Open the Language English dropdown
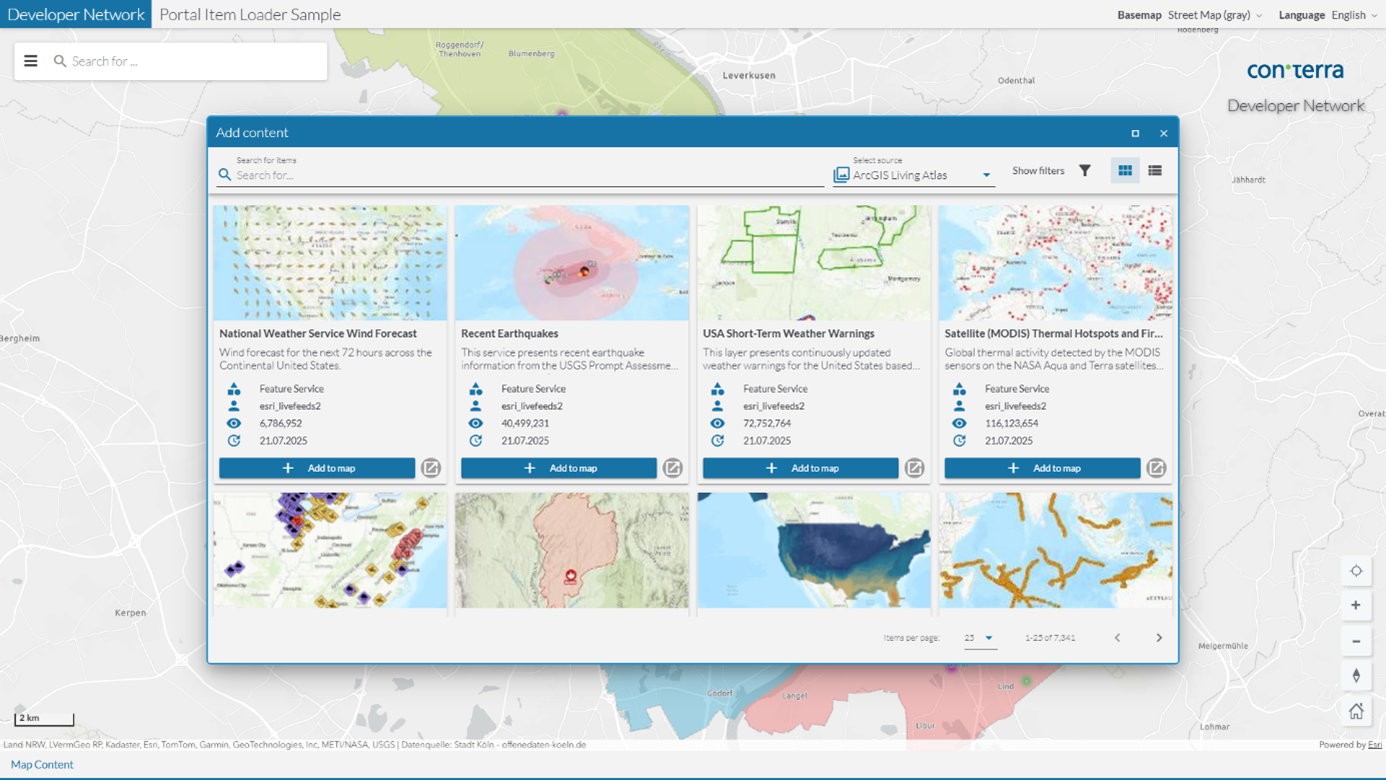 1354,15
